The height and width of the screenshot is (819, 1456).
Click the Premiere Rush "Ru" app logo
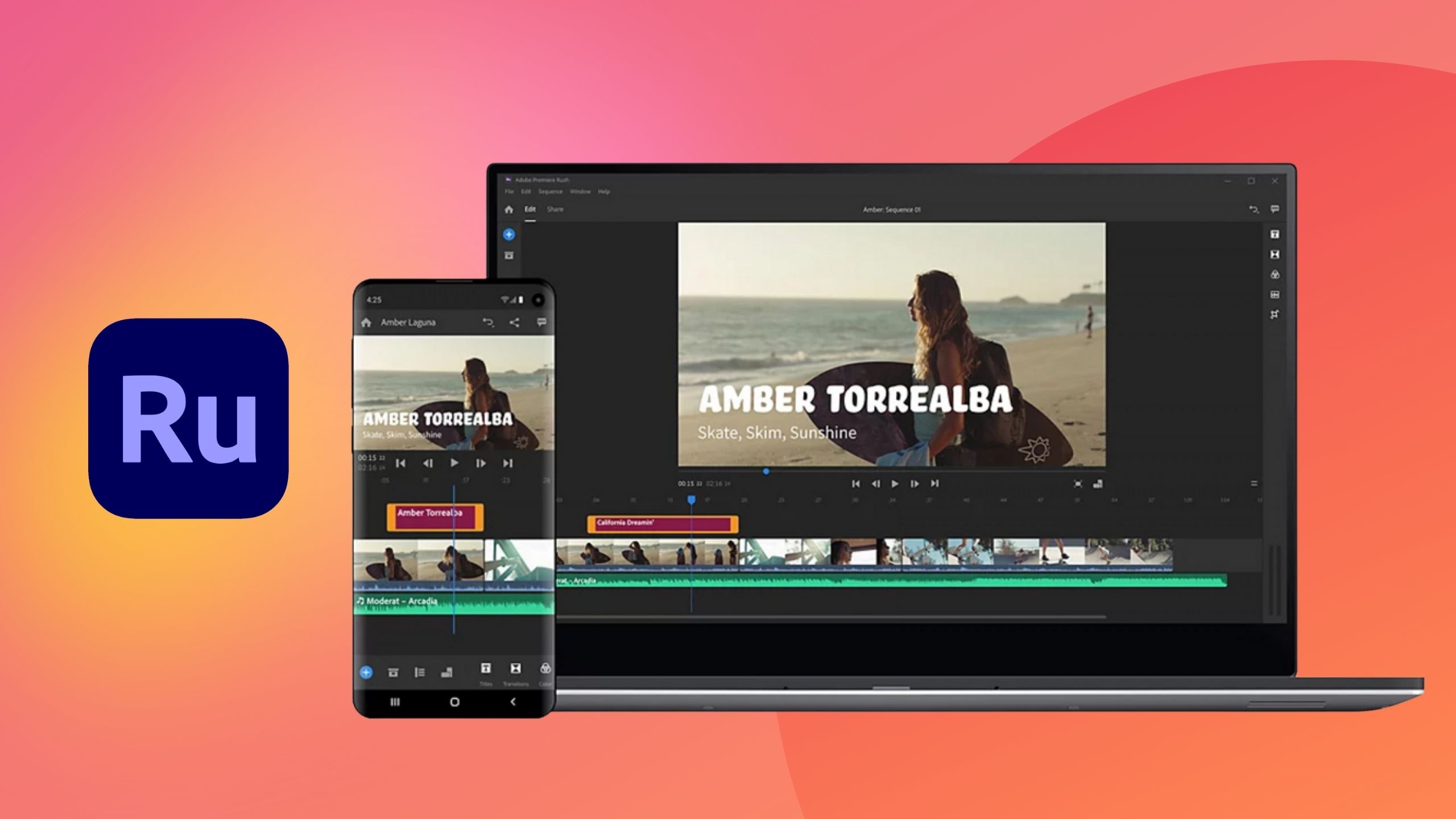(188, 418)
